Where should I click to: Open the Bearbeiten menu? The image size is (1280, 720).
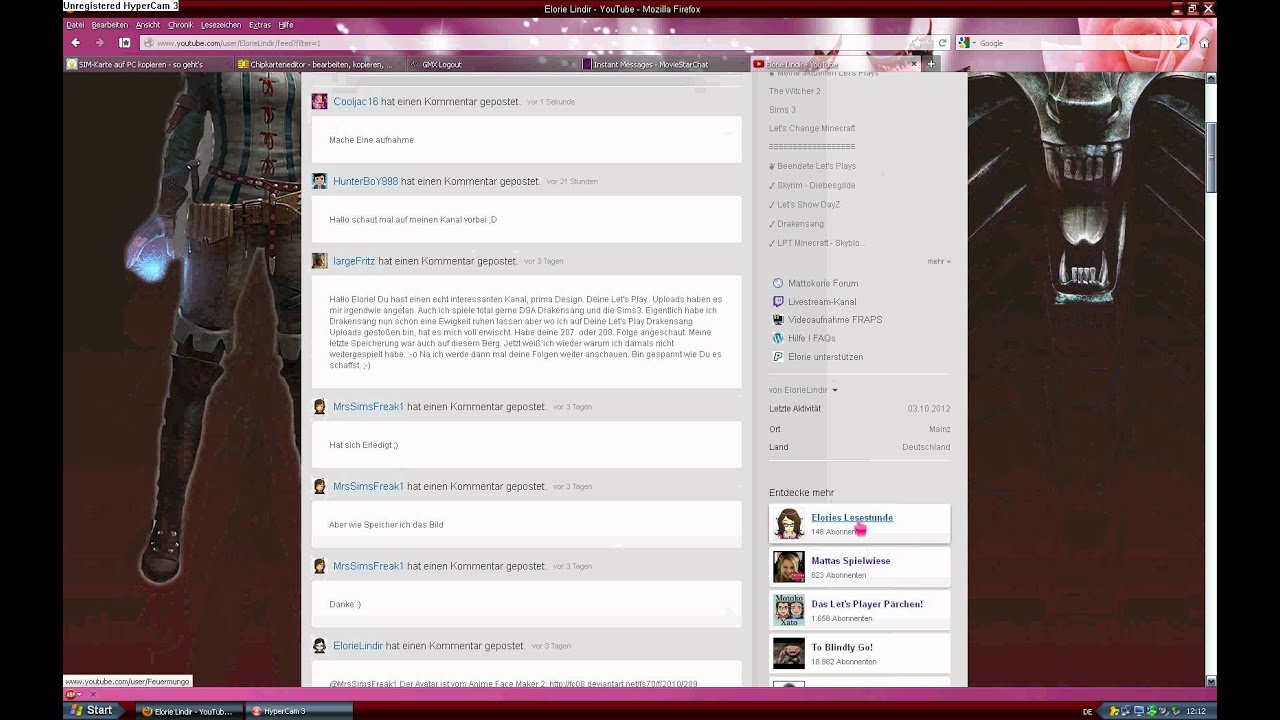tap(110, 24)
